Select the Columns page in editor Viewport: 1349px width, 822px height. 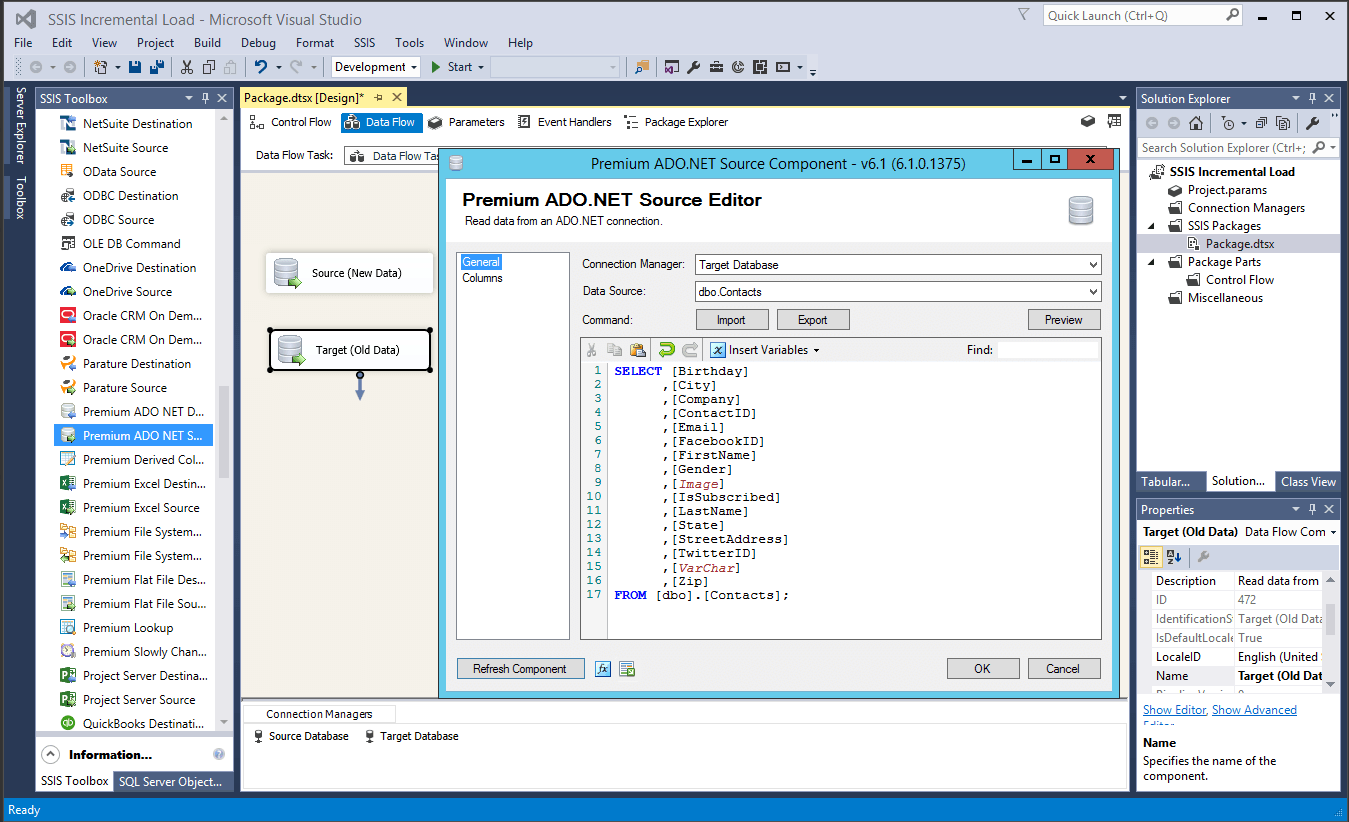click(482, 278)
